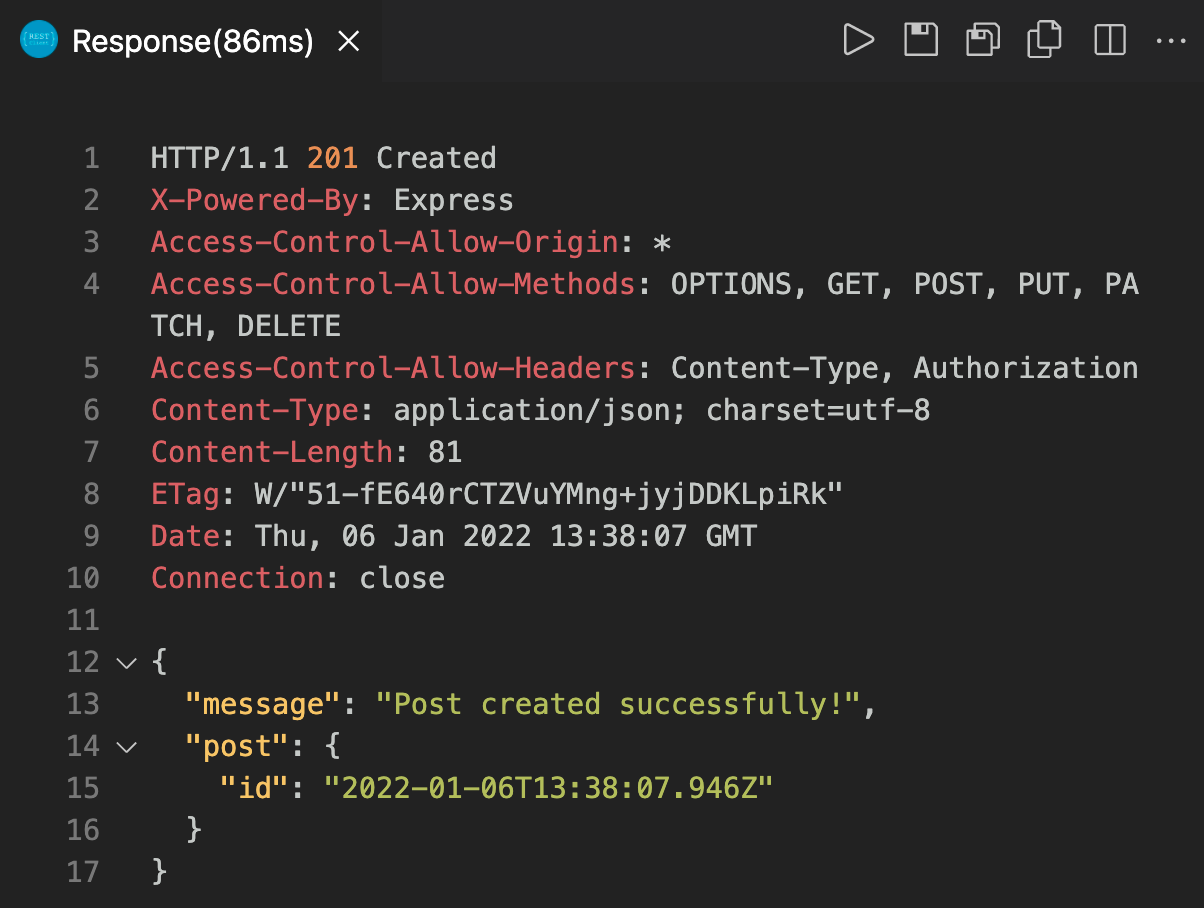Click the REST Client icon on the tab
Image resolution: width=1204 pixels, height=908 pixels.
pyautogui.click(x=40, y=41)
